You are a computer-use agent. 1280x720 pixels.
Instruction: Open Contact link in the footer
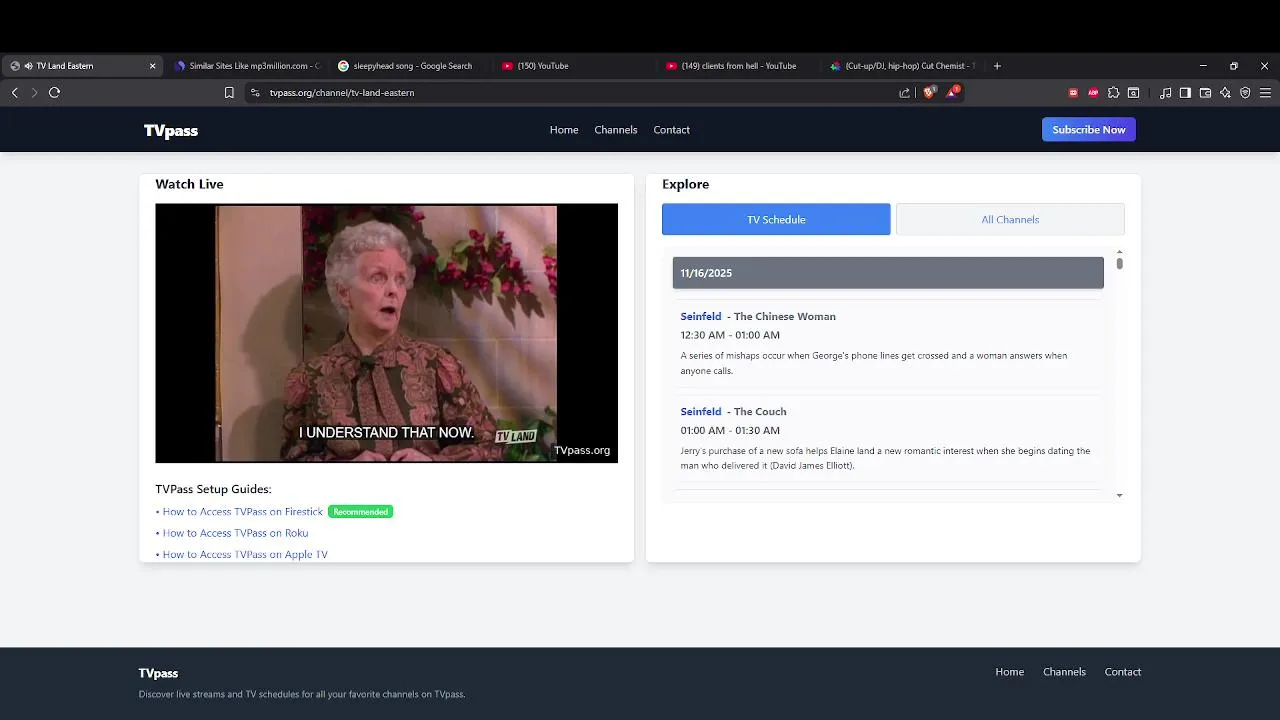click(x=1123, y=672)
